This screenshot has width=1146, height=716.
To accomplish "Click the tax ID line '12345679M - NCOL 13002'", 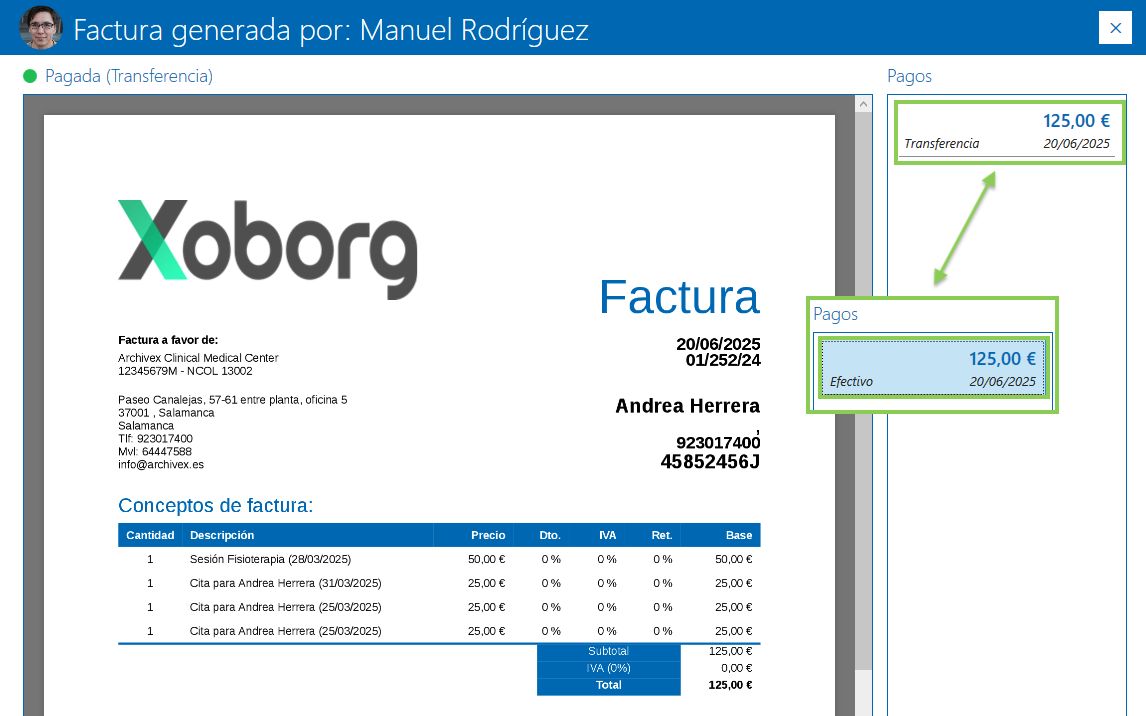I will (185, 371).
